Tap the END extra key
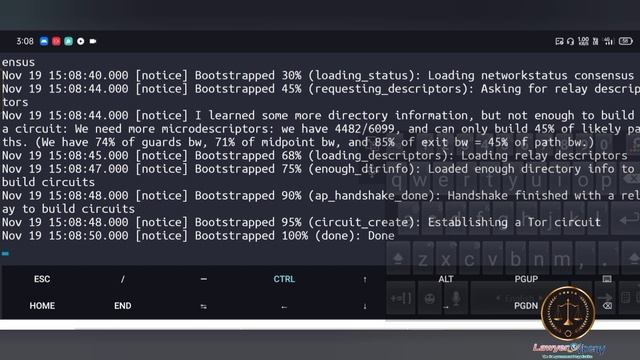 (122, 306)
